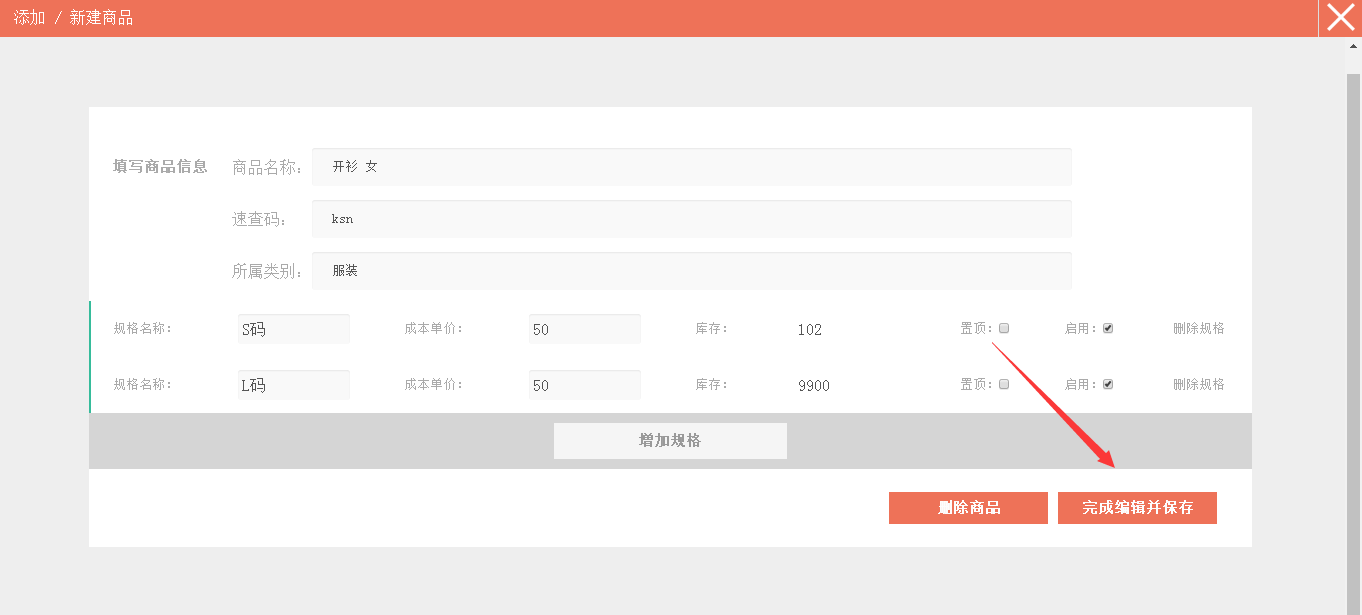Close the 新建商品 dialog with the X icon

[1340, 18]
